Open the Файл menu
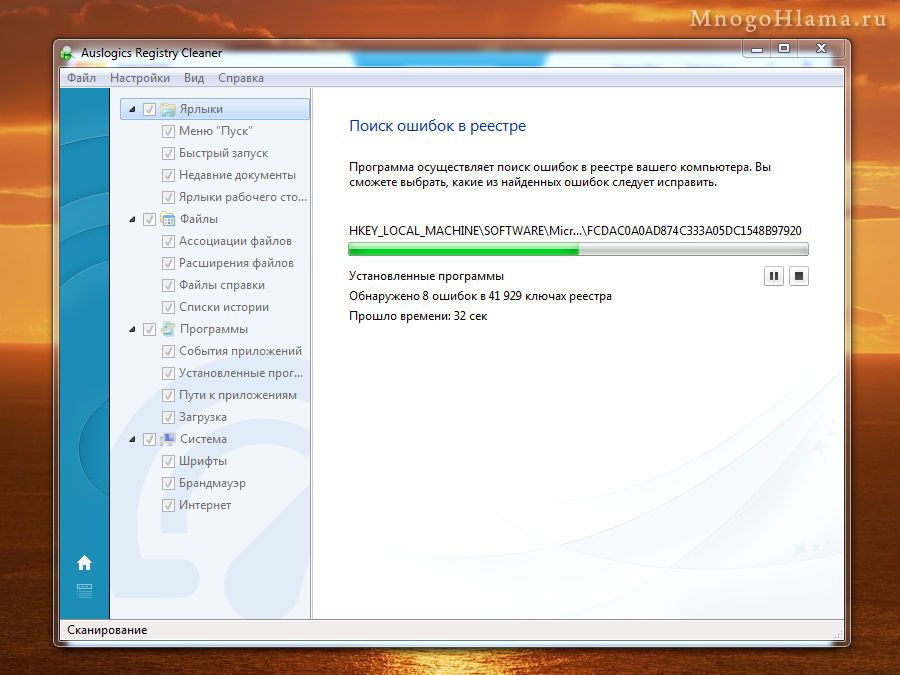Image resolution: width=900 pixels, height=675 pixels. 82,78
